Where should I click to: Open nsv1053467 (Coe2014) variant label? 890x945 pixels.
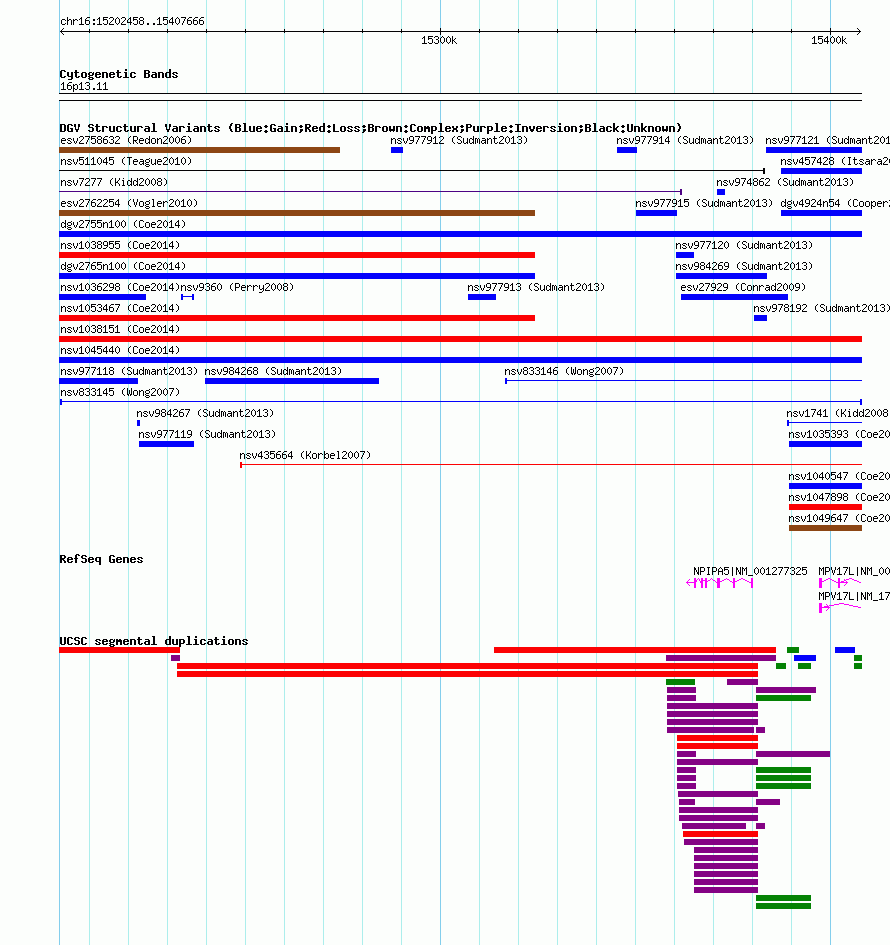120,308
